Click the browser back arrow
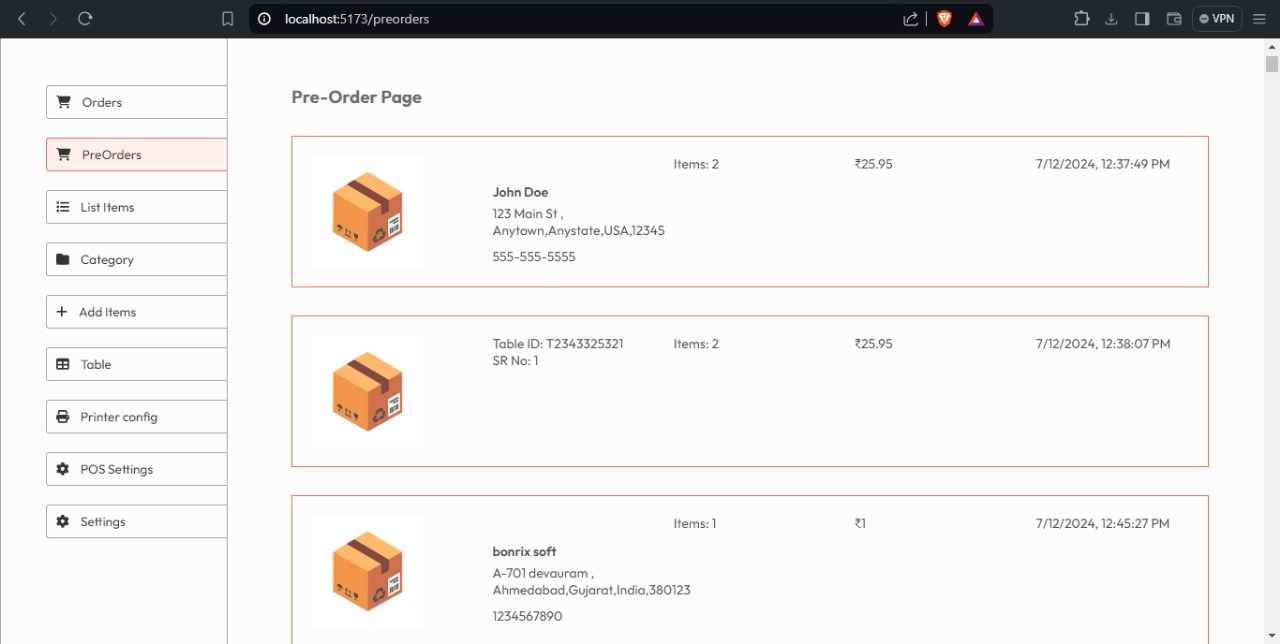 point(22,19)
